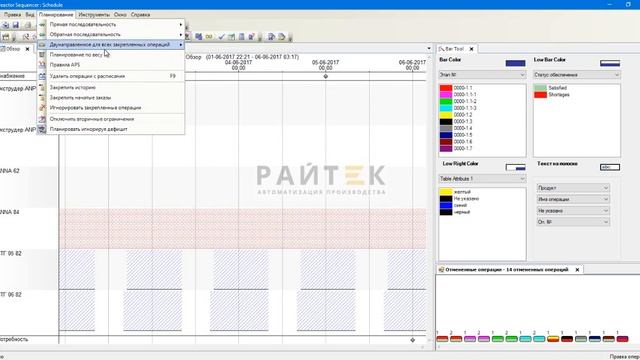Screen dimensions: 640x360
Task: Click the icon beside Прямая последовательность
Action: click(42, 24)
